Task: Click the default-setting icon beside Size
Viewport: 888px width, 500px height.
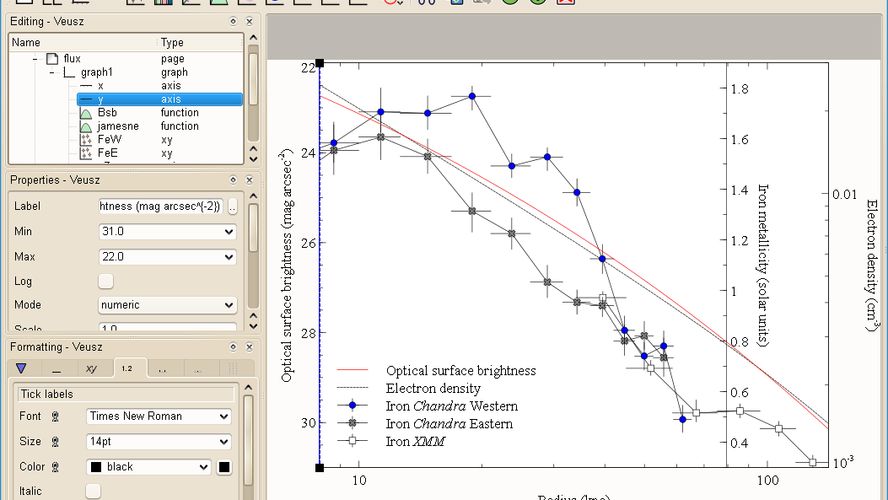Action: tap(56, 442)
